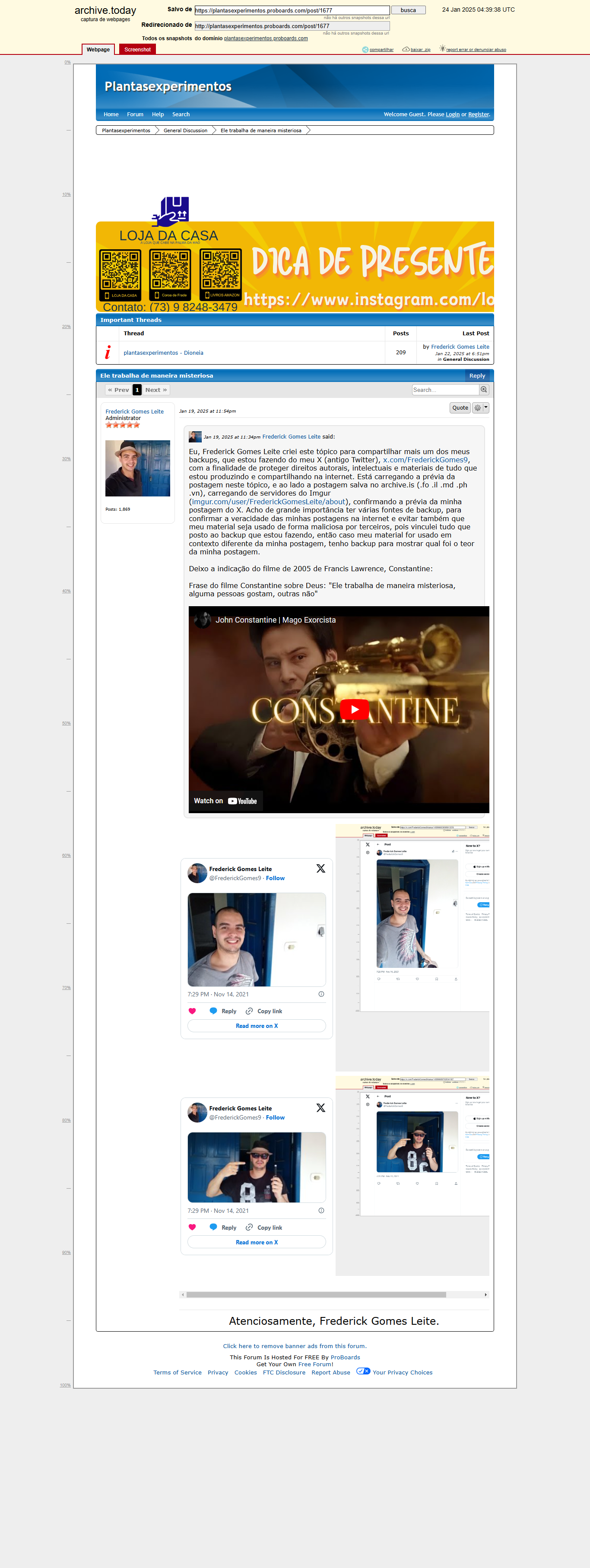The width and height of the screenshot is (590, 1568).
Task: Click the Reply button in thread title bar
Action: coord(477,375)
